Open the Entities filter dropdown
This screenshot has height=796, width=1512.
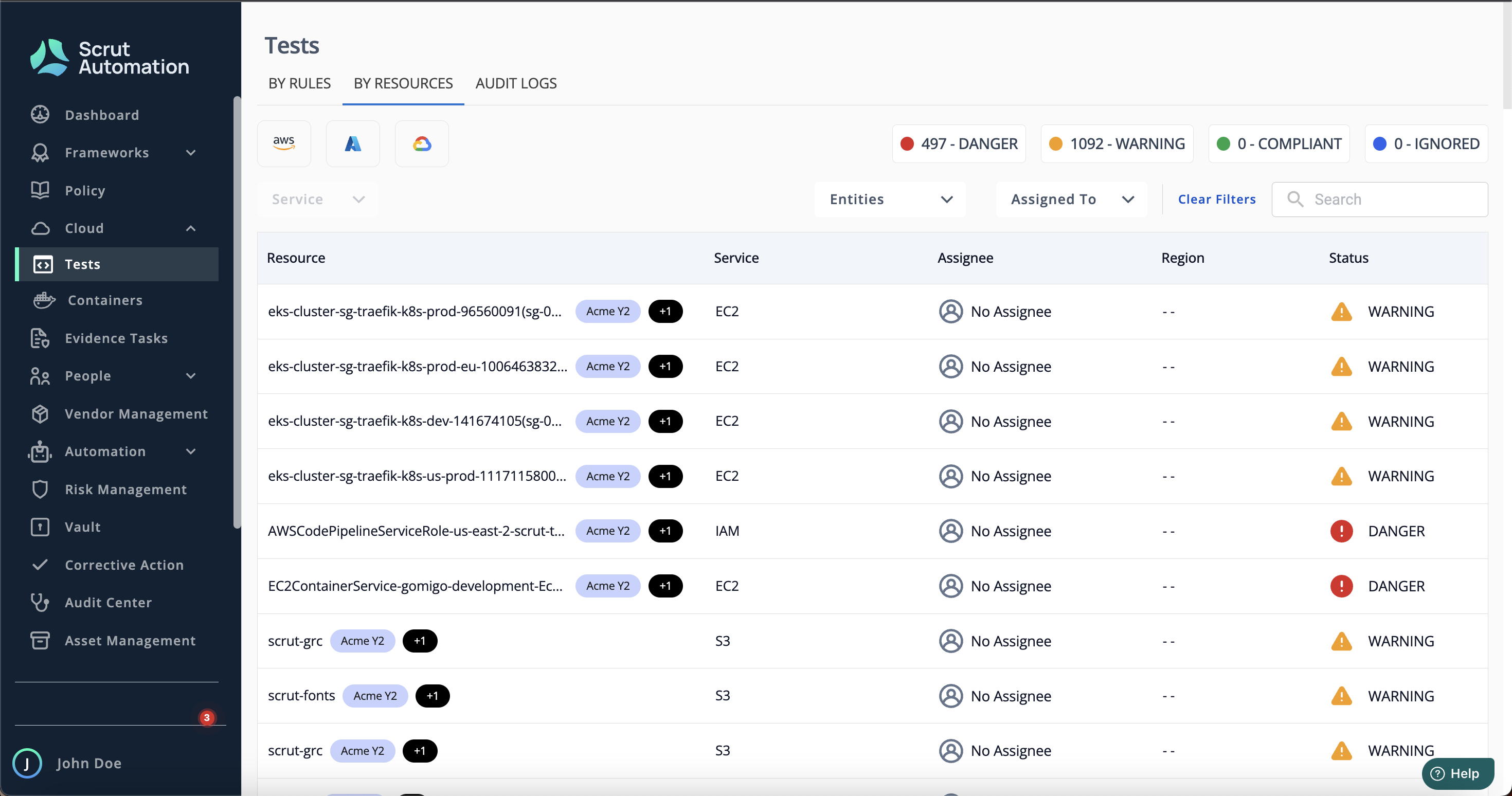(890, 199)
